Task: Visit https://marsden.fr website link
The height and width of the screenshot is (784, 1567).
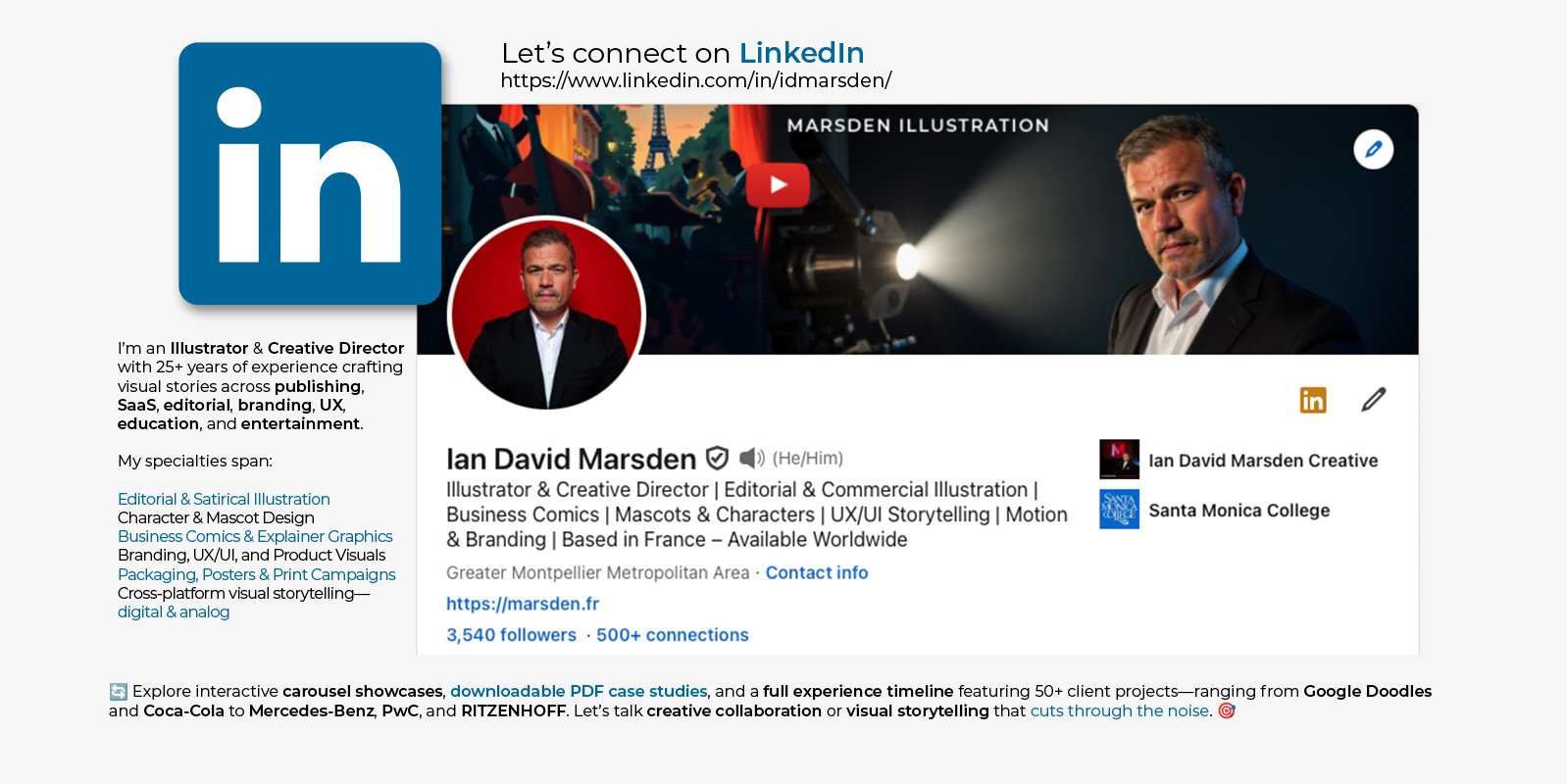Action: [x=523, y=604]
